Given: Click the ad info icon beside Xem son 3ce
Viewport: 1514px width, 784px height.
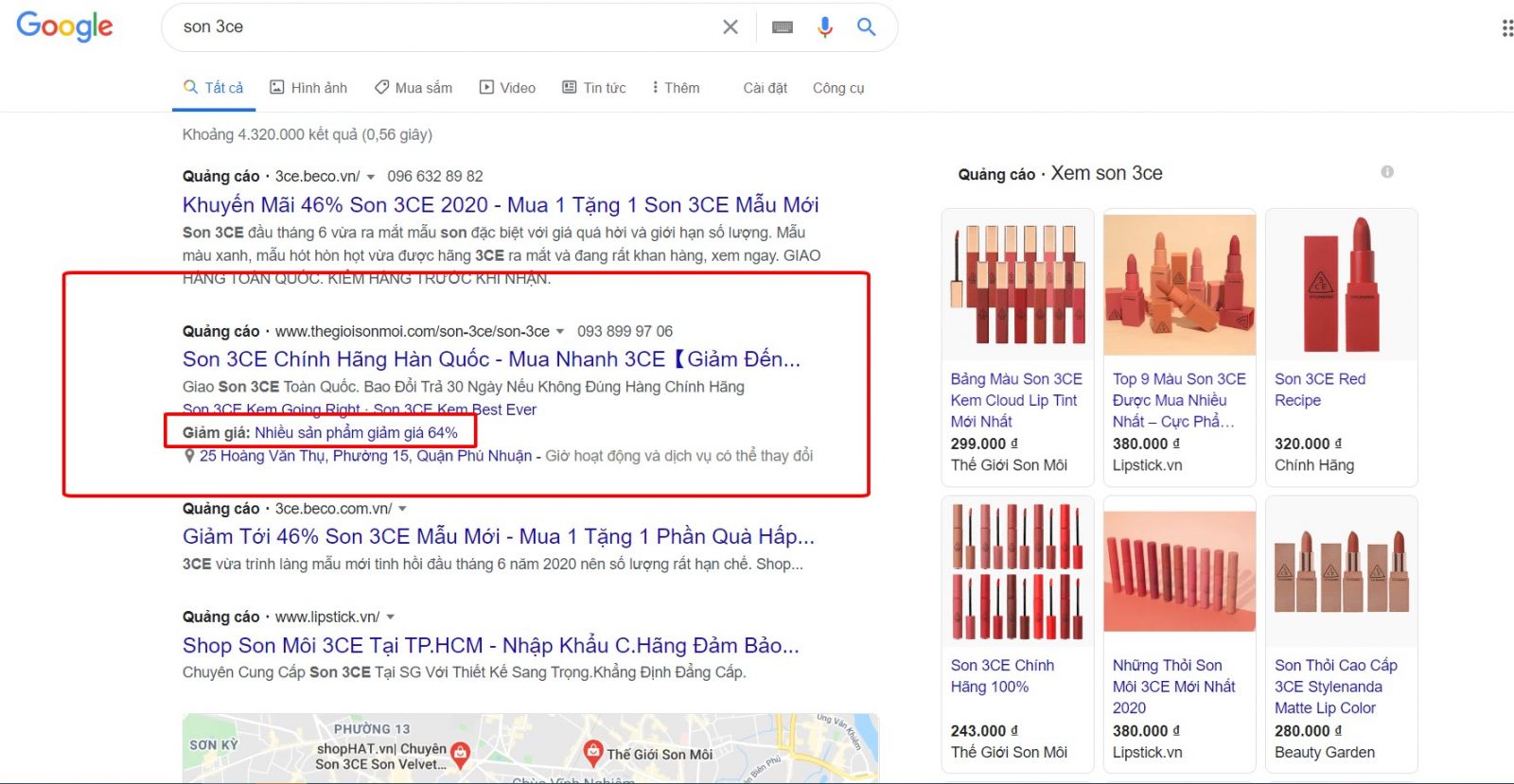Looking at the screenshot, I should click(1387, 172).
